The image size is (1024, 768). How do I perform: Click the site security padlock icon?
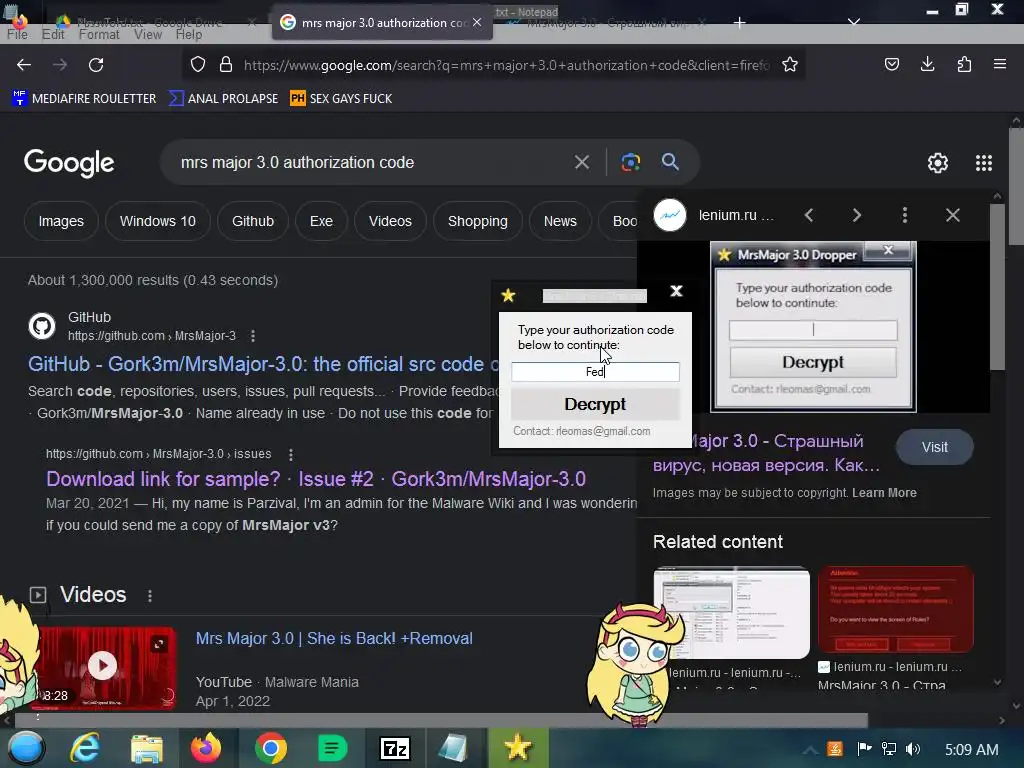(226, 65)
